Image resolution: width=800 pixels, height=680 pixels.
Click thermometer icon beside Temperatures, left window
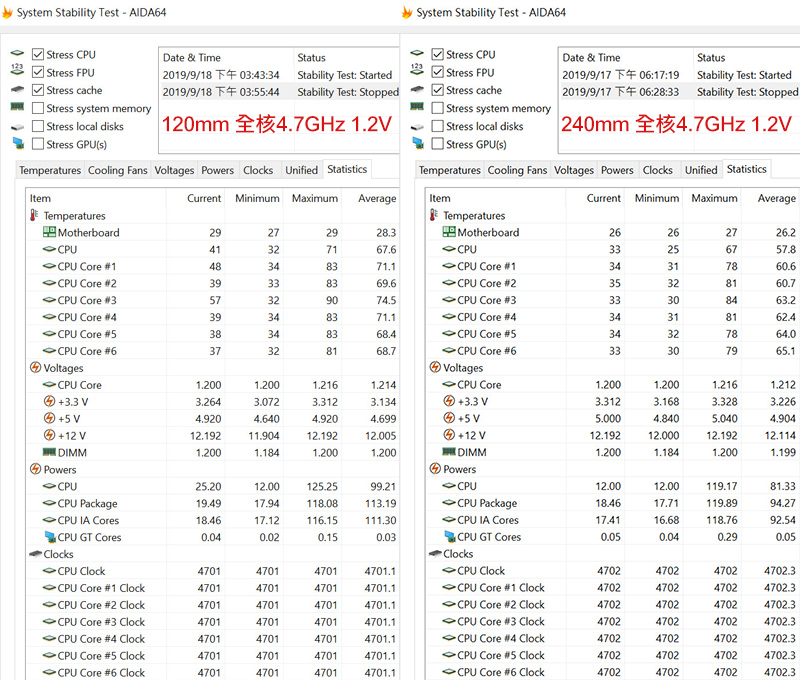(34, 215)
